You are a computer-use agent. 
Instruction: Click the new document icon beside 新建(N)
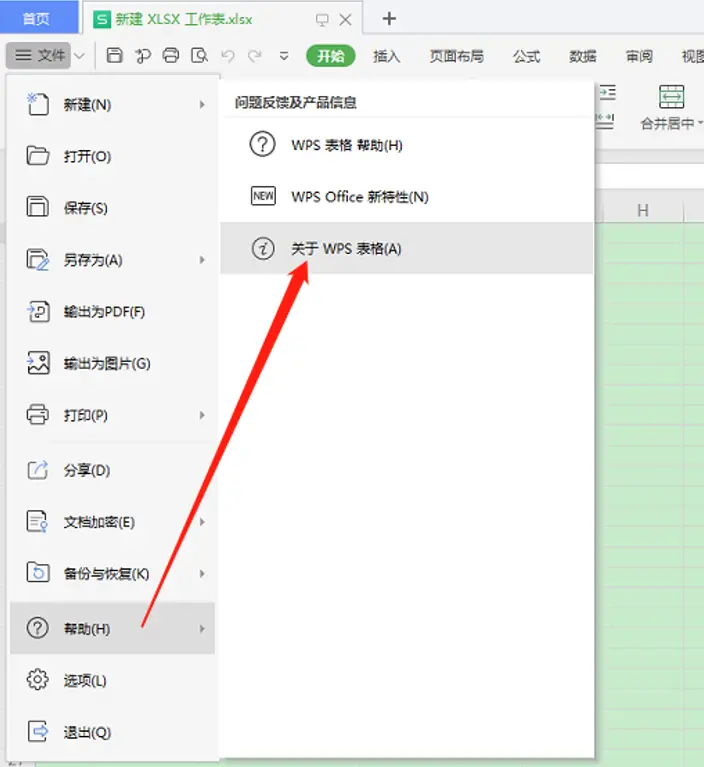(x=38, y=104)
